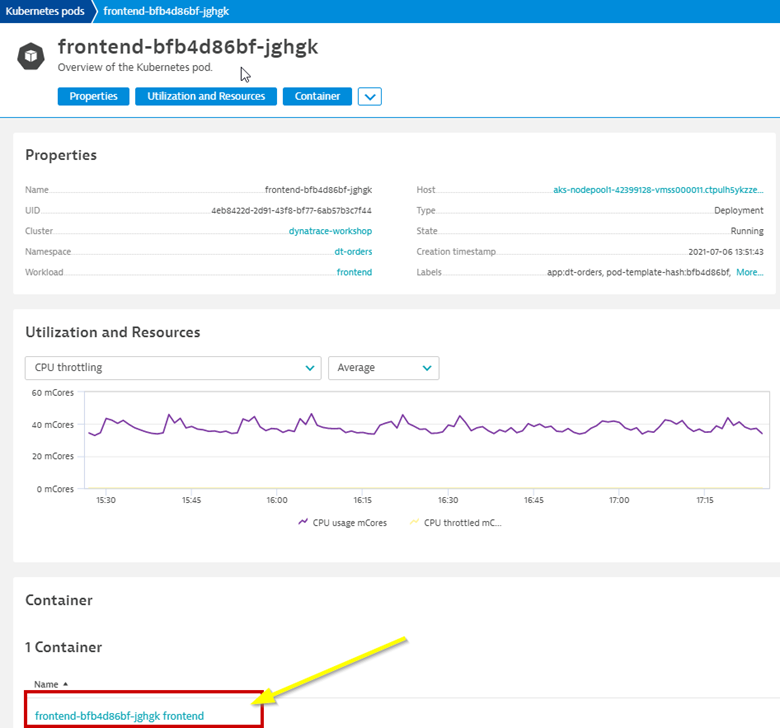
Task: Open the frontend workload link
Action: coord(354,272)
